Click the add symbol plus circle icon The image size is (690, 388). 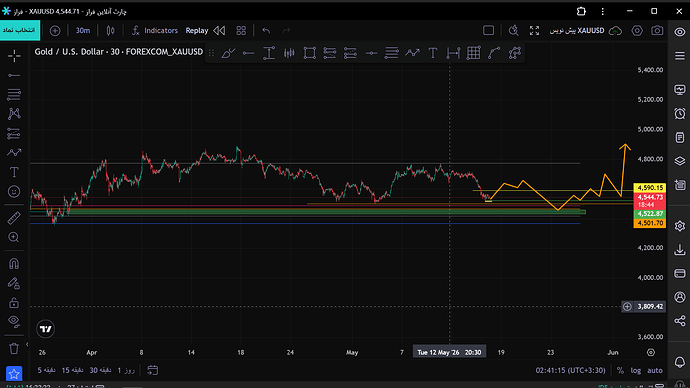(x=55, y=31)
